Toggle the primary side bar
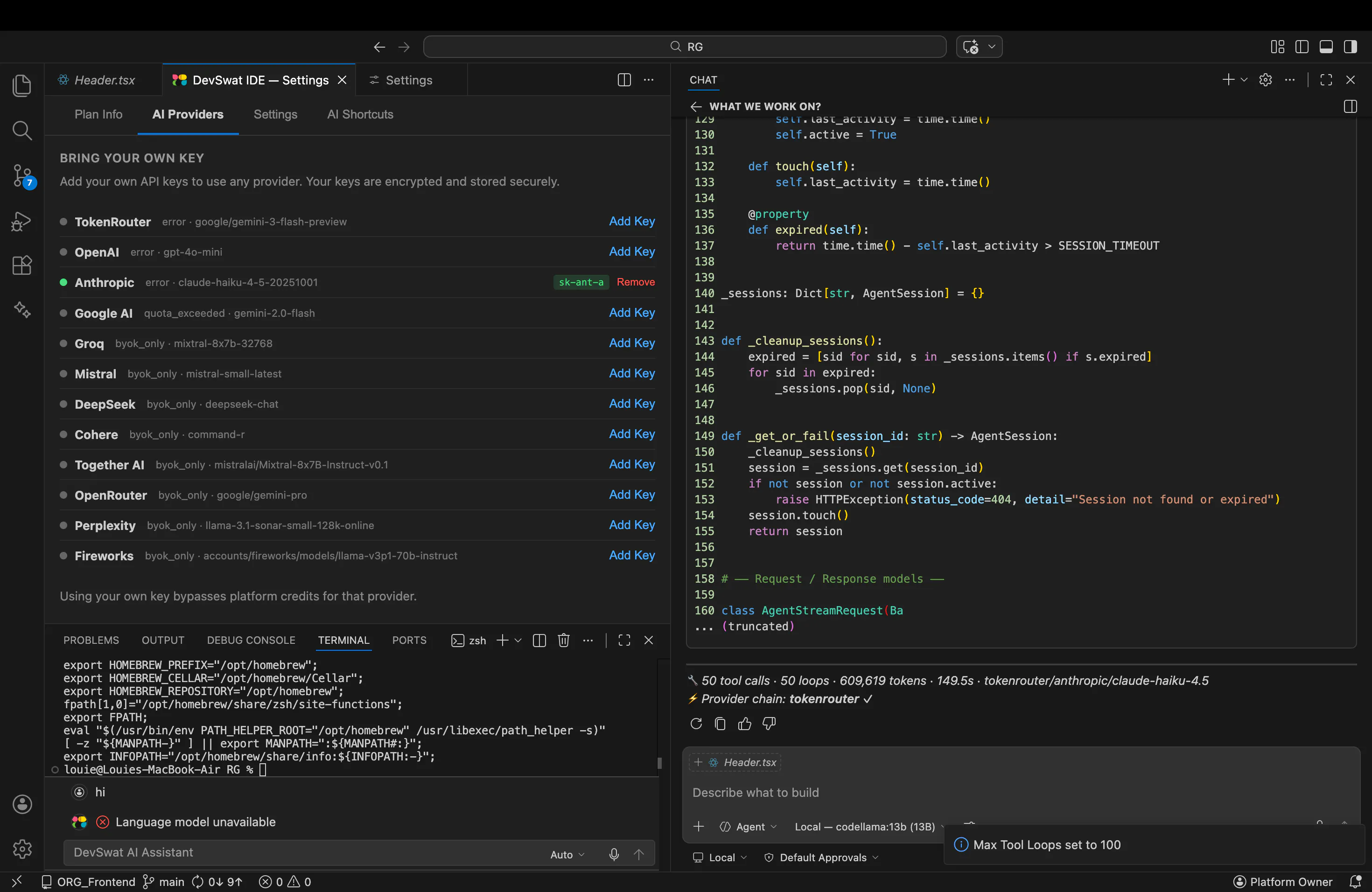 (x=1302, y=47)
